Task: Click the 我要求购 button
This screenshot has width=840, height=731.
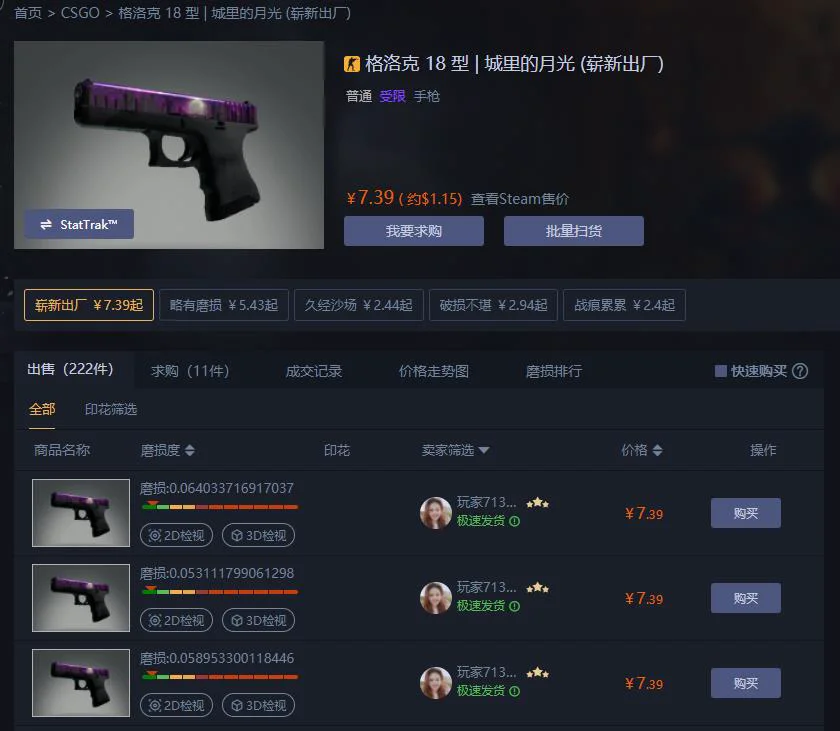Action: point(414,231)
